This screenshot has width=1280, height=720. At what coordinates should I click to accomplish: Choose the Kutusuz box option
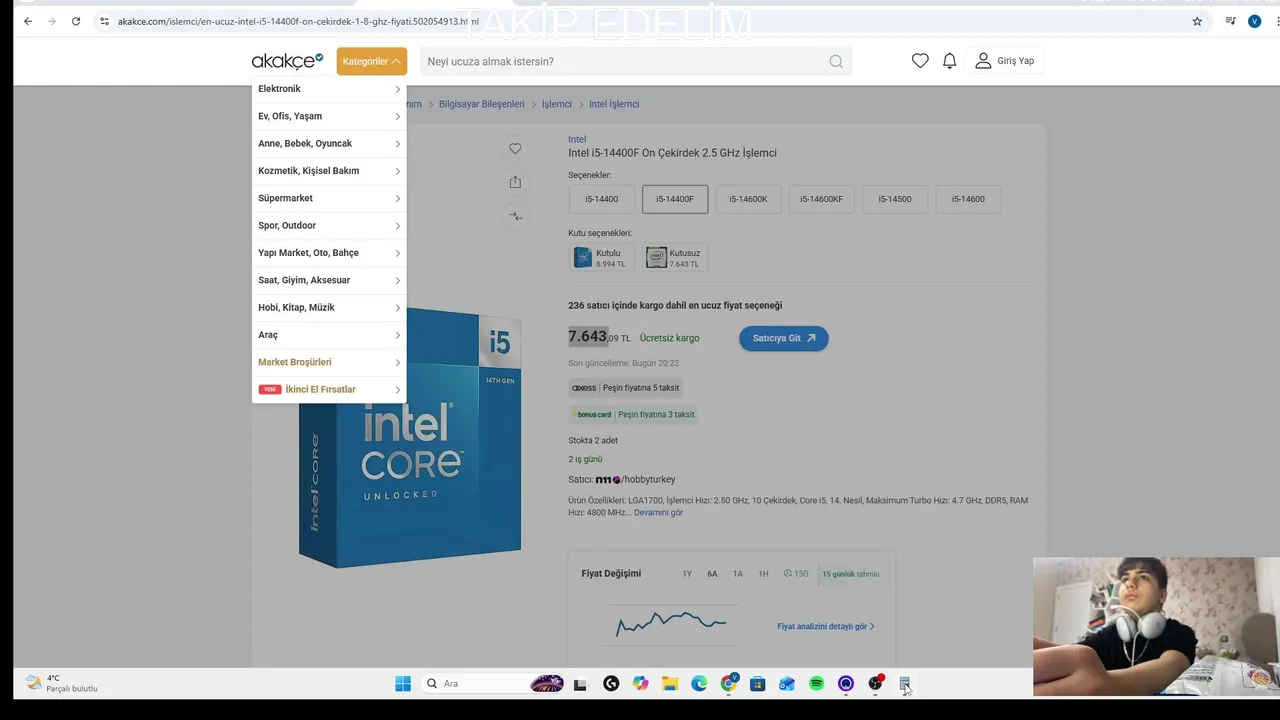point(674,258)
